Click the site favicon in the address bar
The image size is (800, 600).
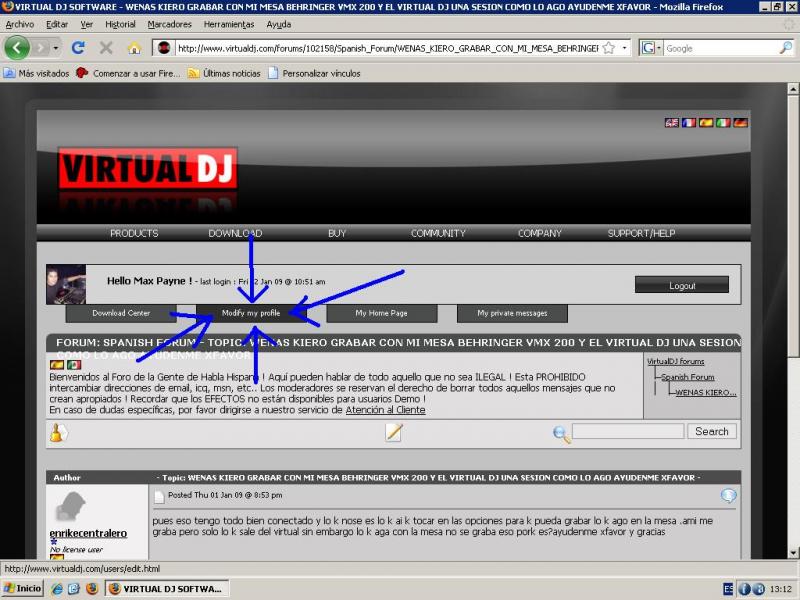pyautogui.click(x=164, y=48)
